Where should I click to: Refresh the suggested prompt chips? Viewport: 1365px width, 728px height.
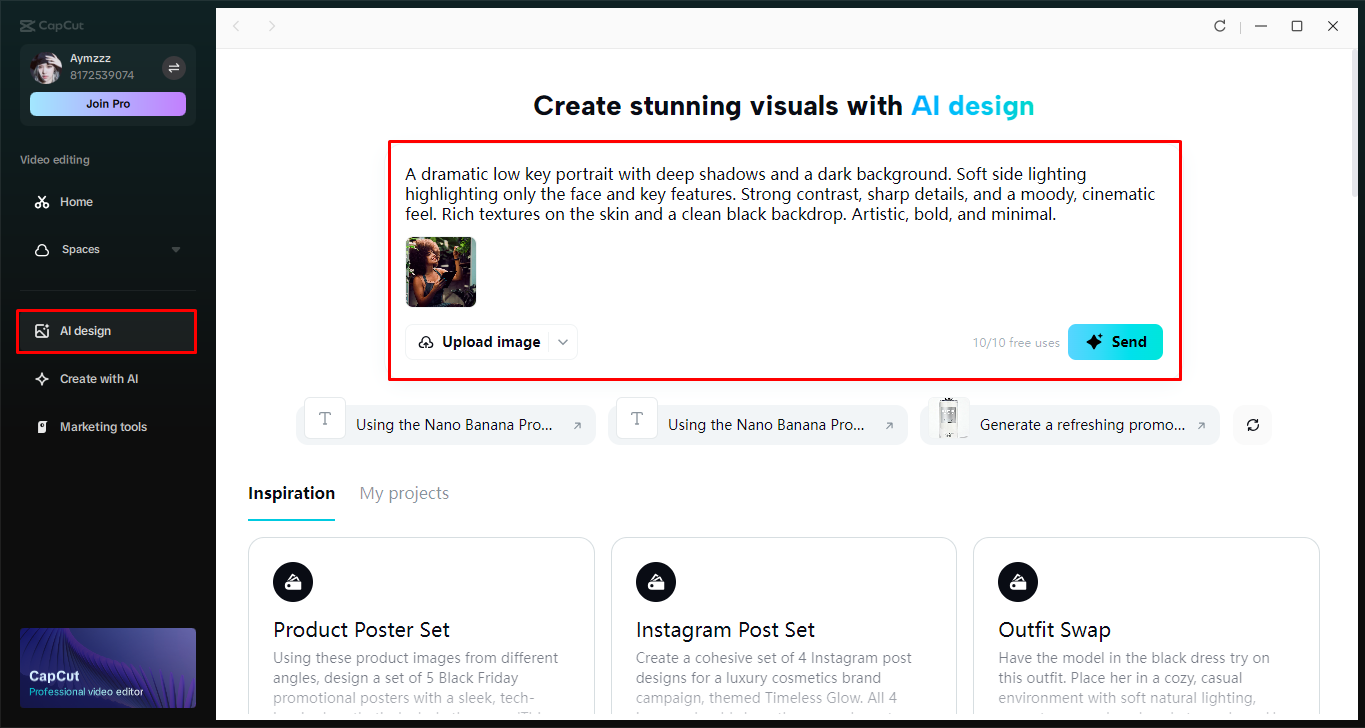pos(1251,424)
